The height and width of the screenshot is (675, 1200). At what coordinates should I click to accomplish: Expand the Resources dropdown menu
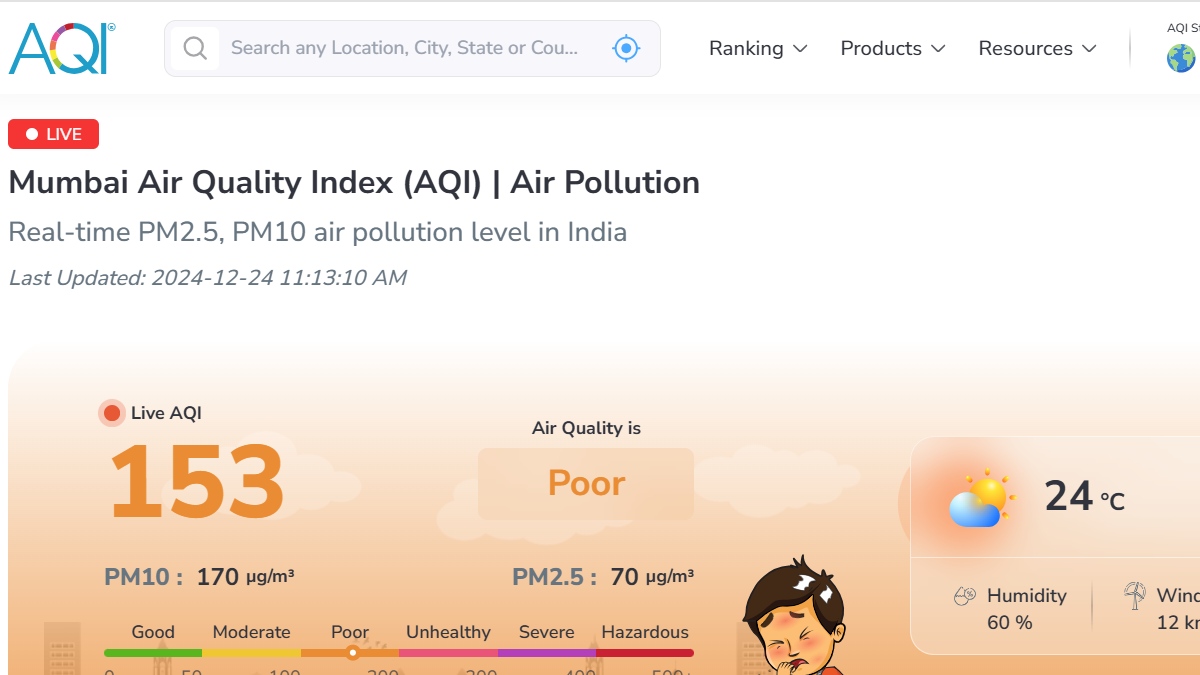pos(1037,48)
